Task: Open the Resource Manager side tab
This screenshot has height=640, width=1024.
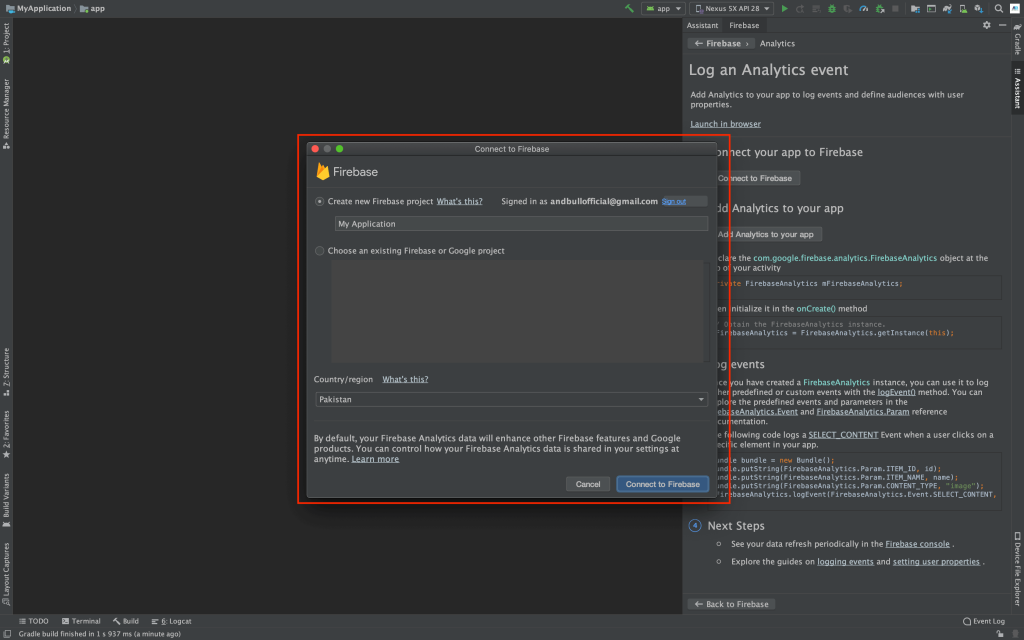Action: [x=6, y=114]
